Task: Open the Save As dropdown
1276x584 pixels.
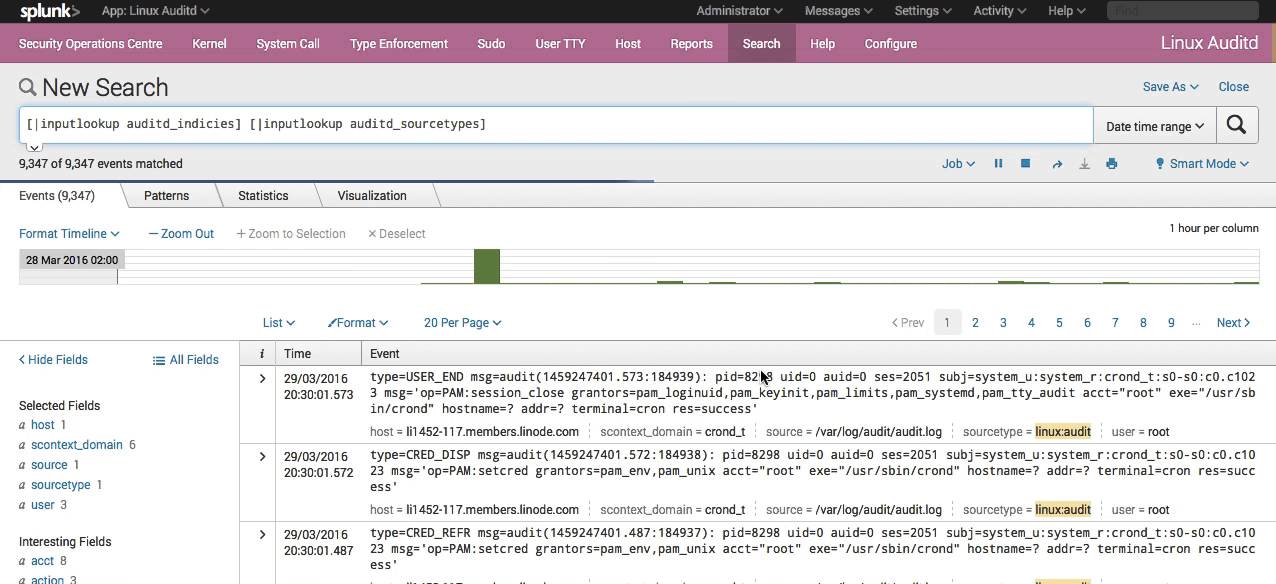Action: 1170,87
